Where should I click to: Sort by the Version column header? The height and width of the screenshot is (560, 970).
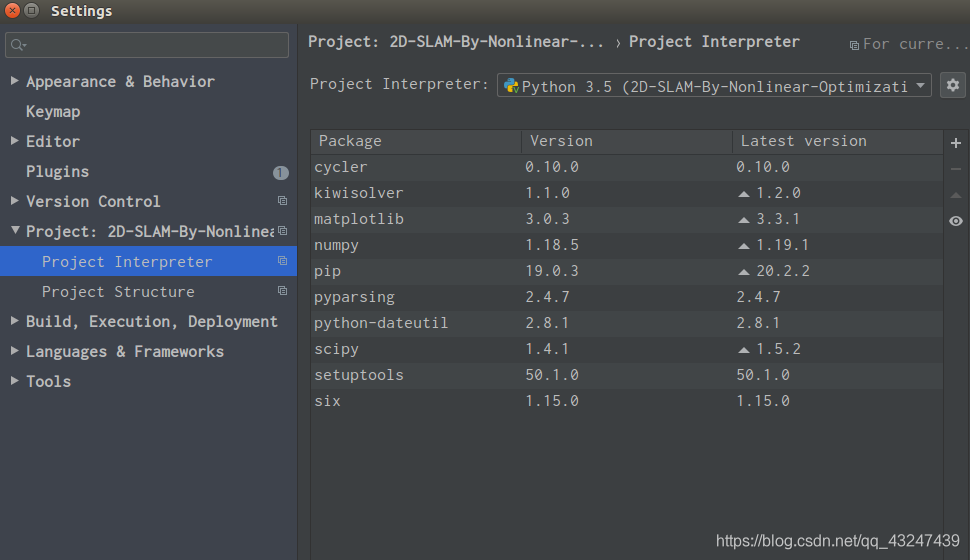click(x=627, y=141)
